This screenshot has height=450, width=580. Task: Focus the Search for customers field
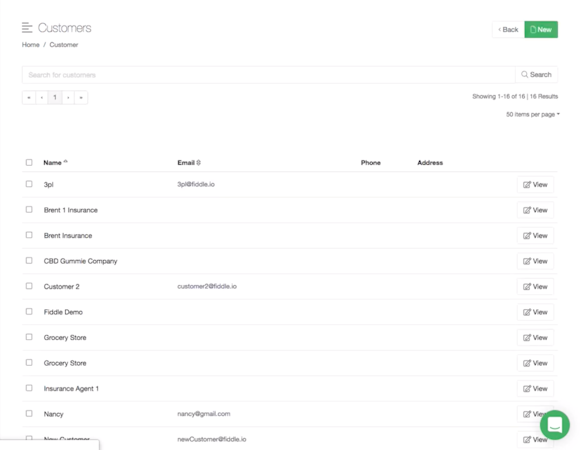(x=269, y=75)
